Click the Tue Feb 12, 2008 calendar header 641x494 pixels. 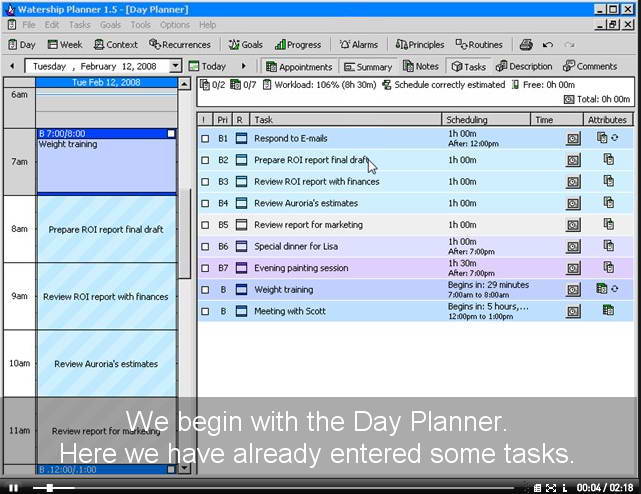106,83
